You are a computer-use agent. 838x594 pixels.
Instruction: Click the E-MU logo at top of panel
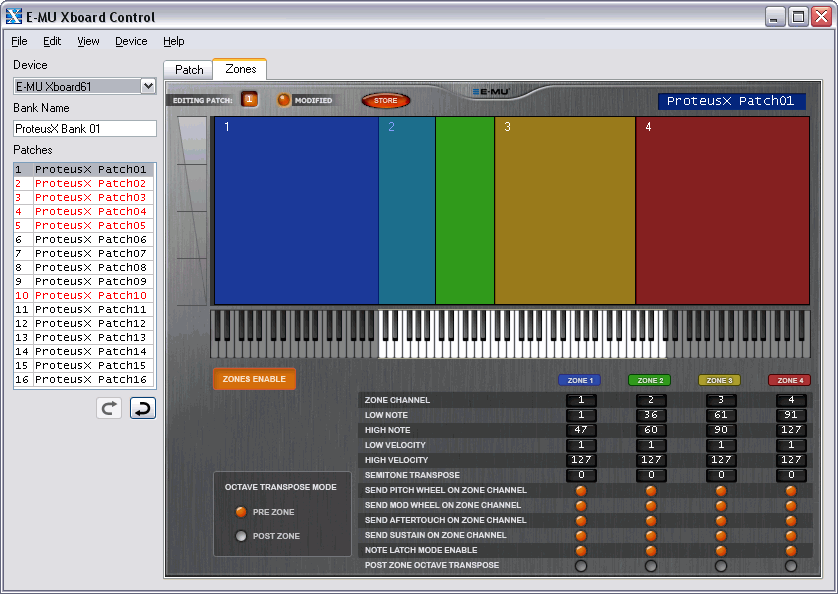point(491,91)
